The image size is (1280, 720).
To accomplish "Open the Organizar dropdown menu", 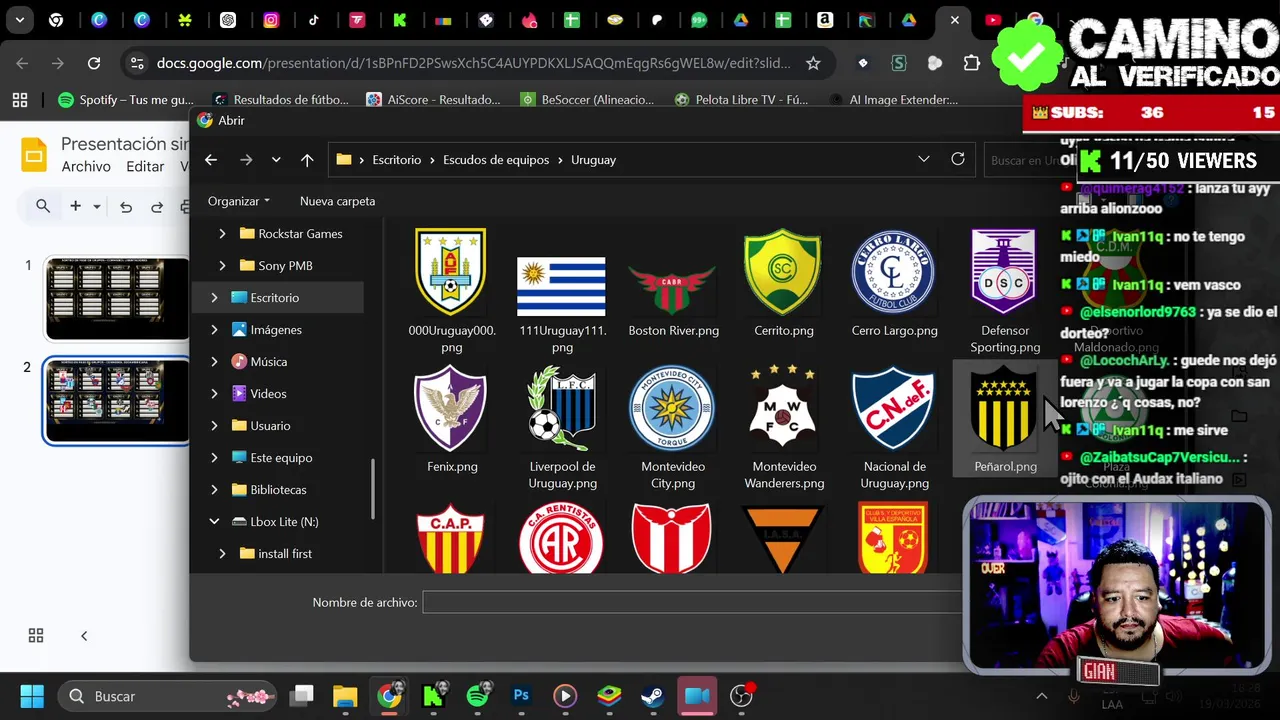I will click(238, 201).
